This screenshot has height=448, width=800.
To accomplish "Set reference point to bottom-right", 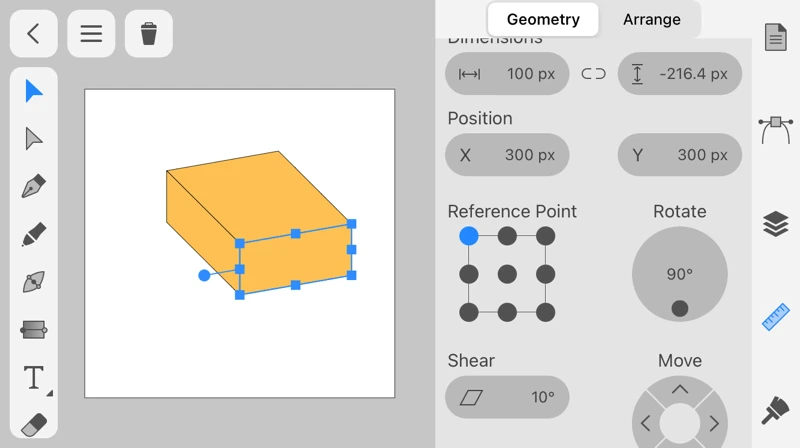I will point(545,312).
